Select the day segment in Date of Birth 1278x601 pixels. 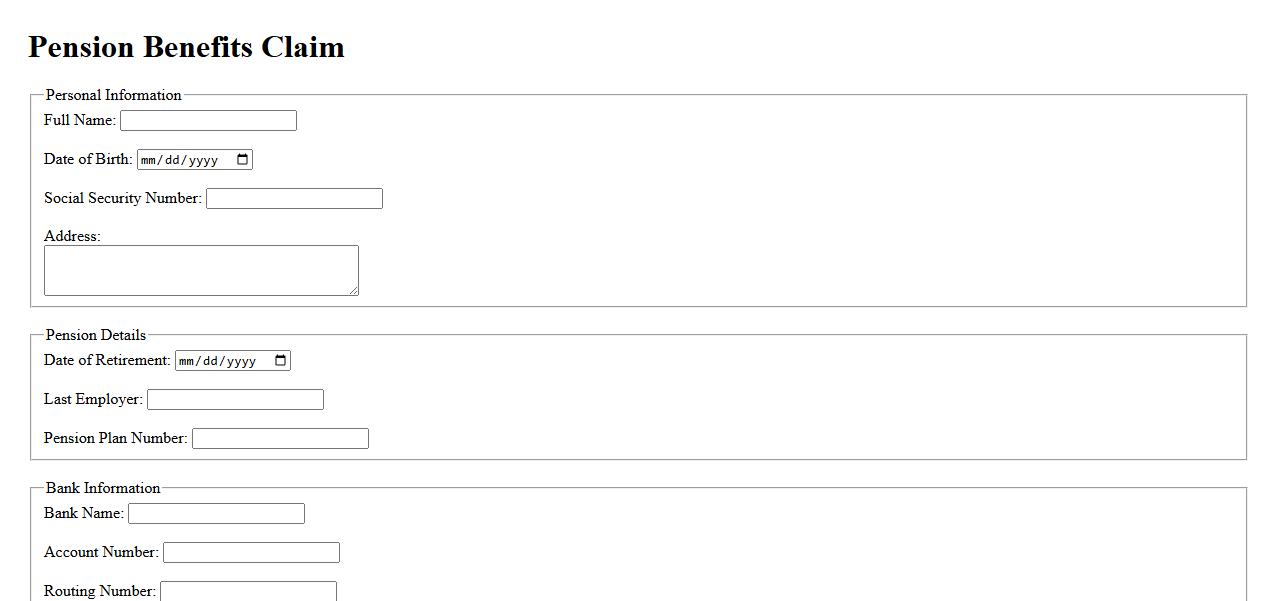coord(174,160)
